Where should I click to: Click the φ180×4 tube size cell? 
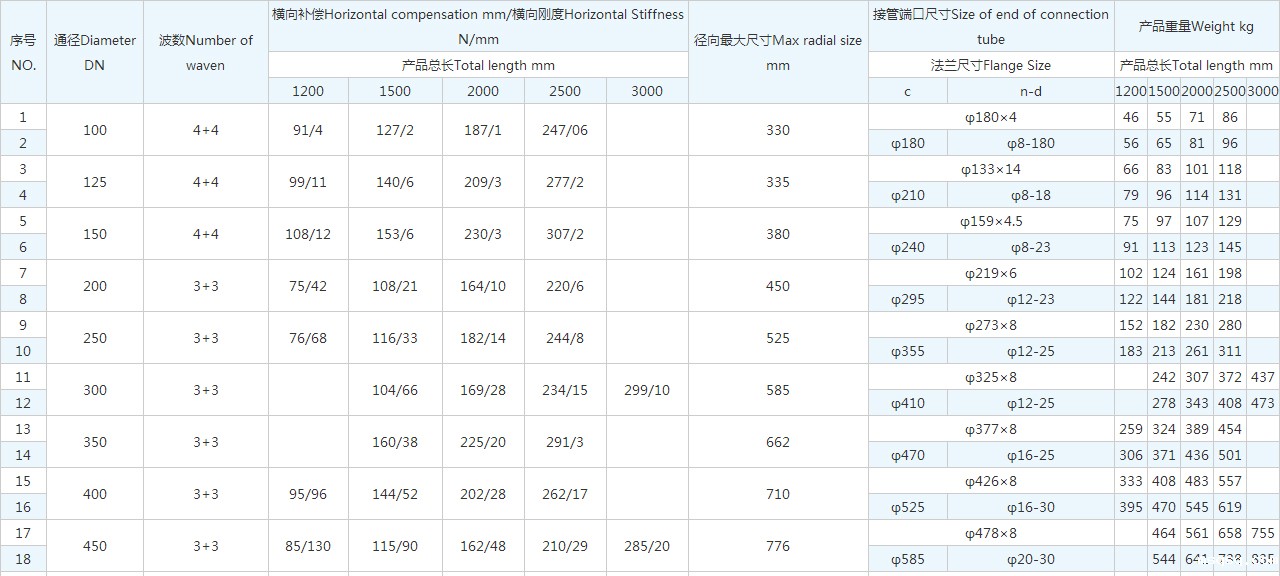click(x=990, y=117)
